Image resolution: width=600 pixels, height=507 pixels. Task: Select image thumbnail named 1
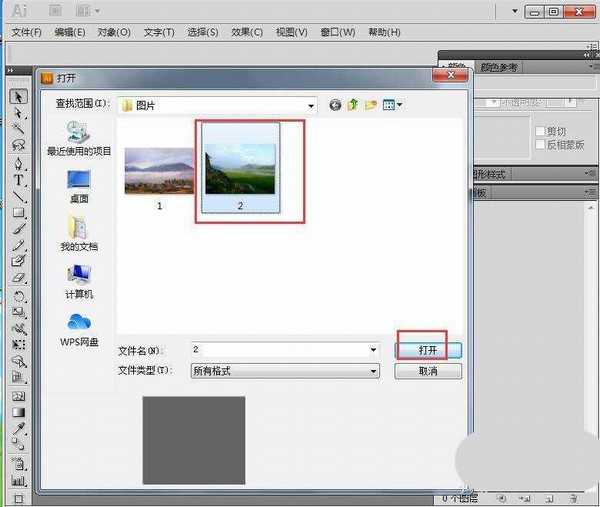[158, 172]
